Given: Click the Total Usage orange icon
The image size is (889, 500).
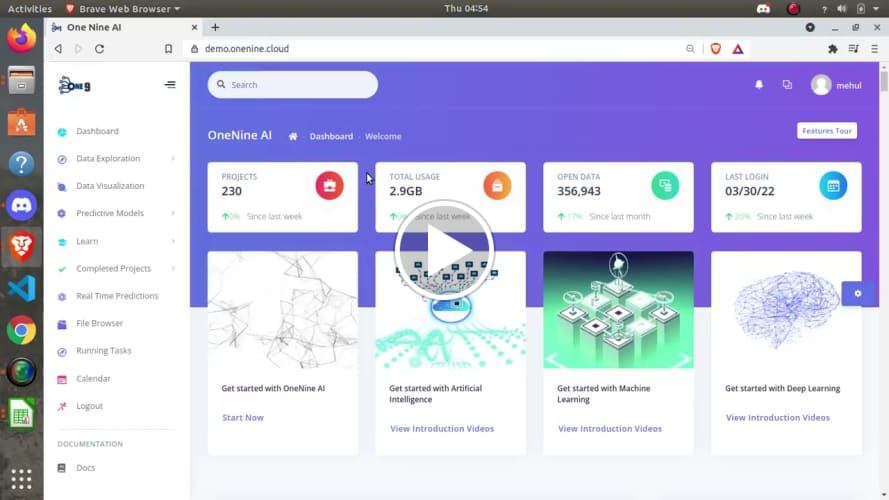Looking at the screenshot, I should (497, 186).
